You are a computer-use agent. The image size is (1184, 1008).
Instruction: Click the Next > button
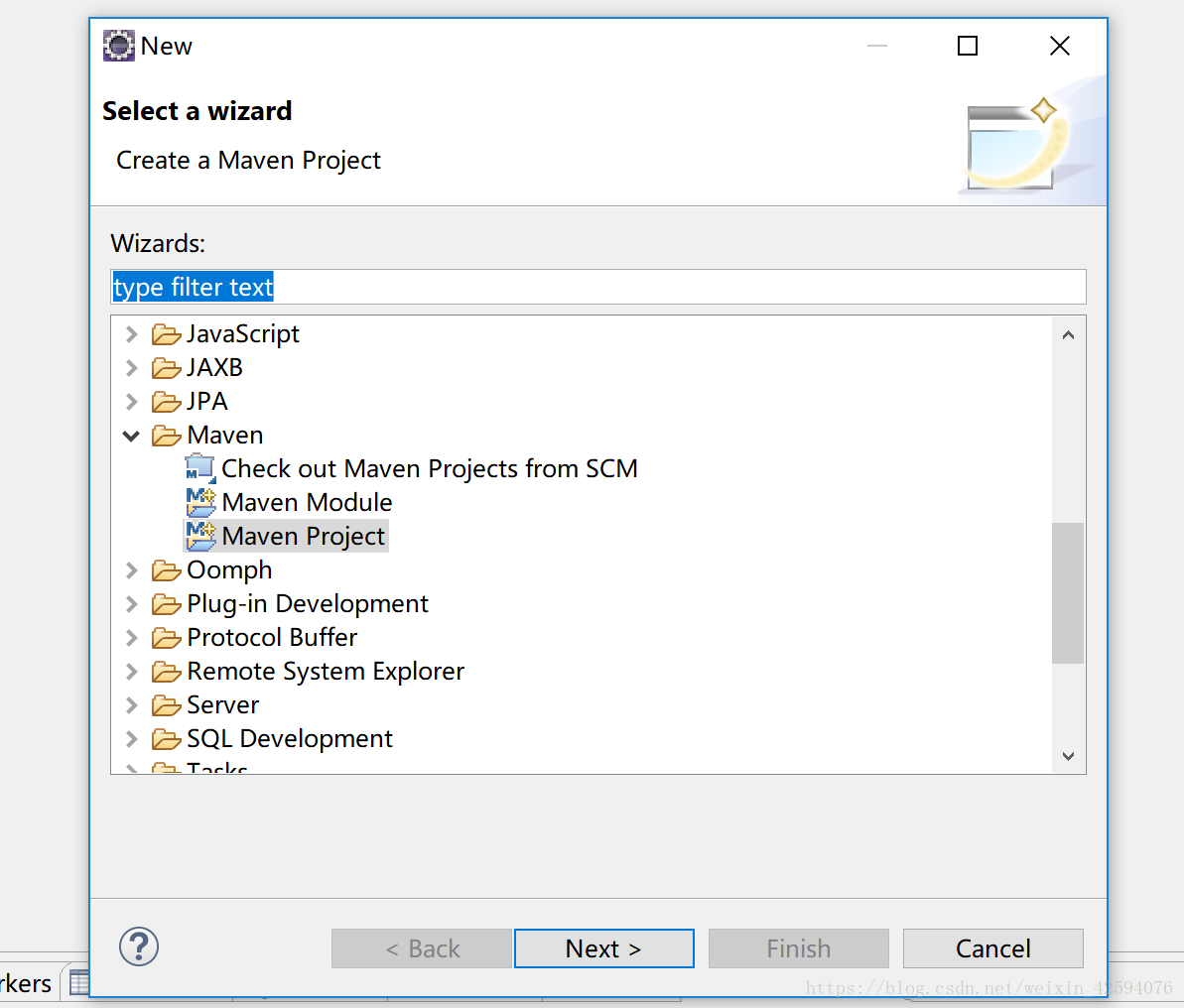pyautogui.click(x=604, y=948)
